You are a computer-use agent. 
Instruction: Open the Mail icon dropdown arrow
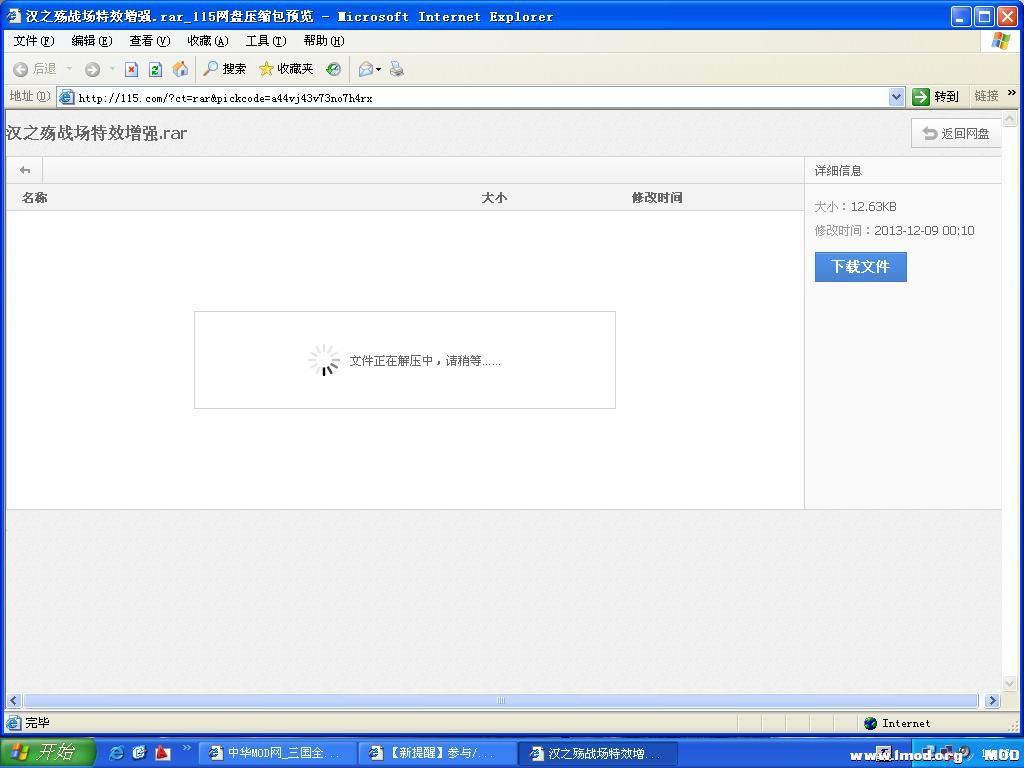point(378,70)
